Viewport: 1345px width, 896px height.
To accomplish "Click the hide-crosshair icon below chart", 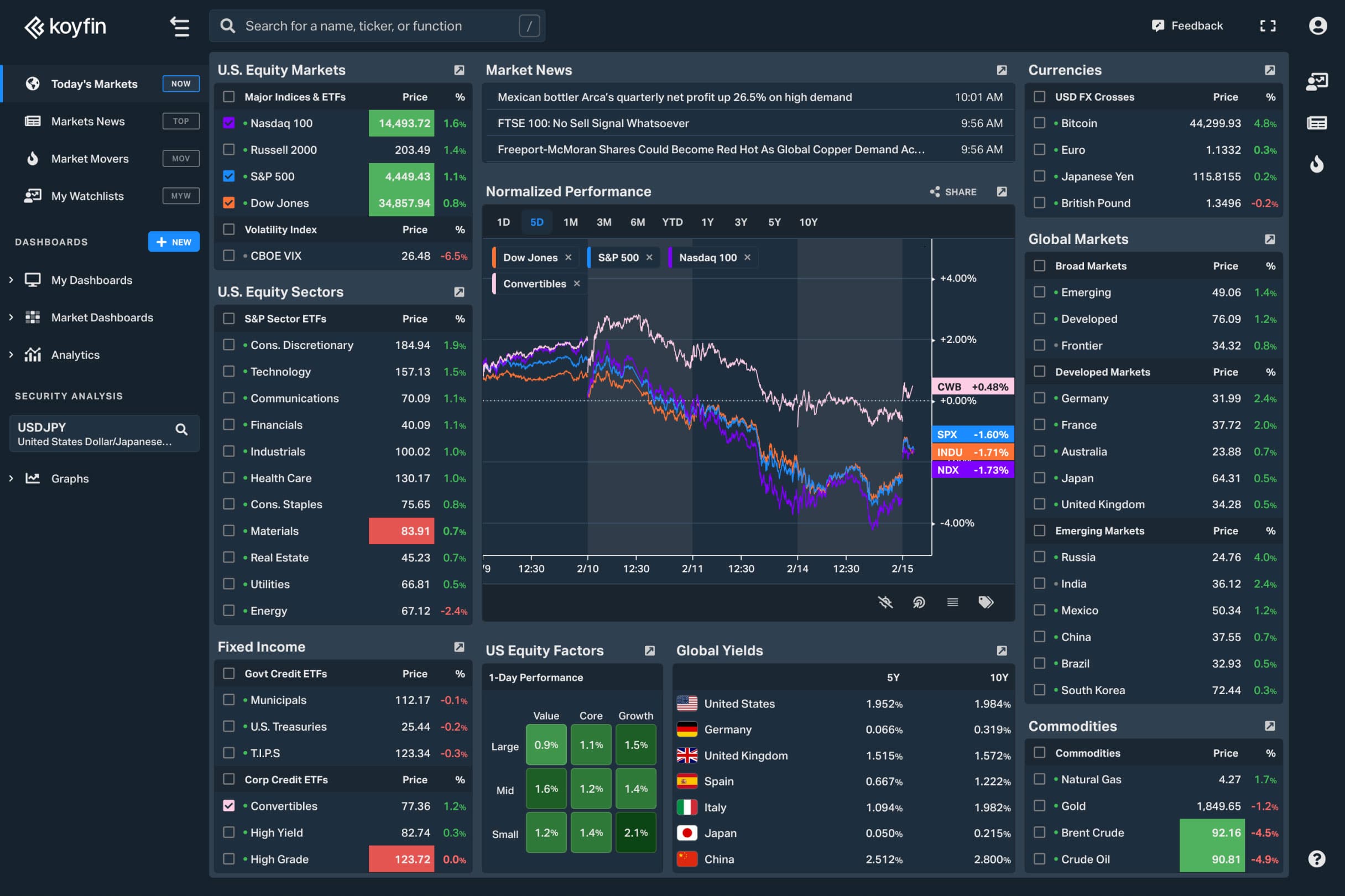I will tap(885, 602).
